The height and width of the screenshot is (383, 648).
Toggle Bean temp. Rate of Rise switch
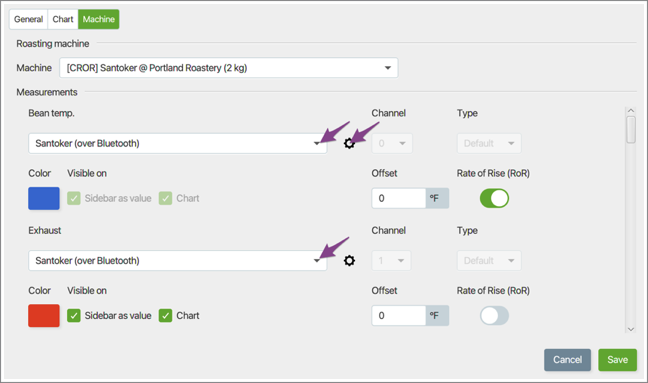[494, 198]
